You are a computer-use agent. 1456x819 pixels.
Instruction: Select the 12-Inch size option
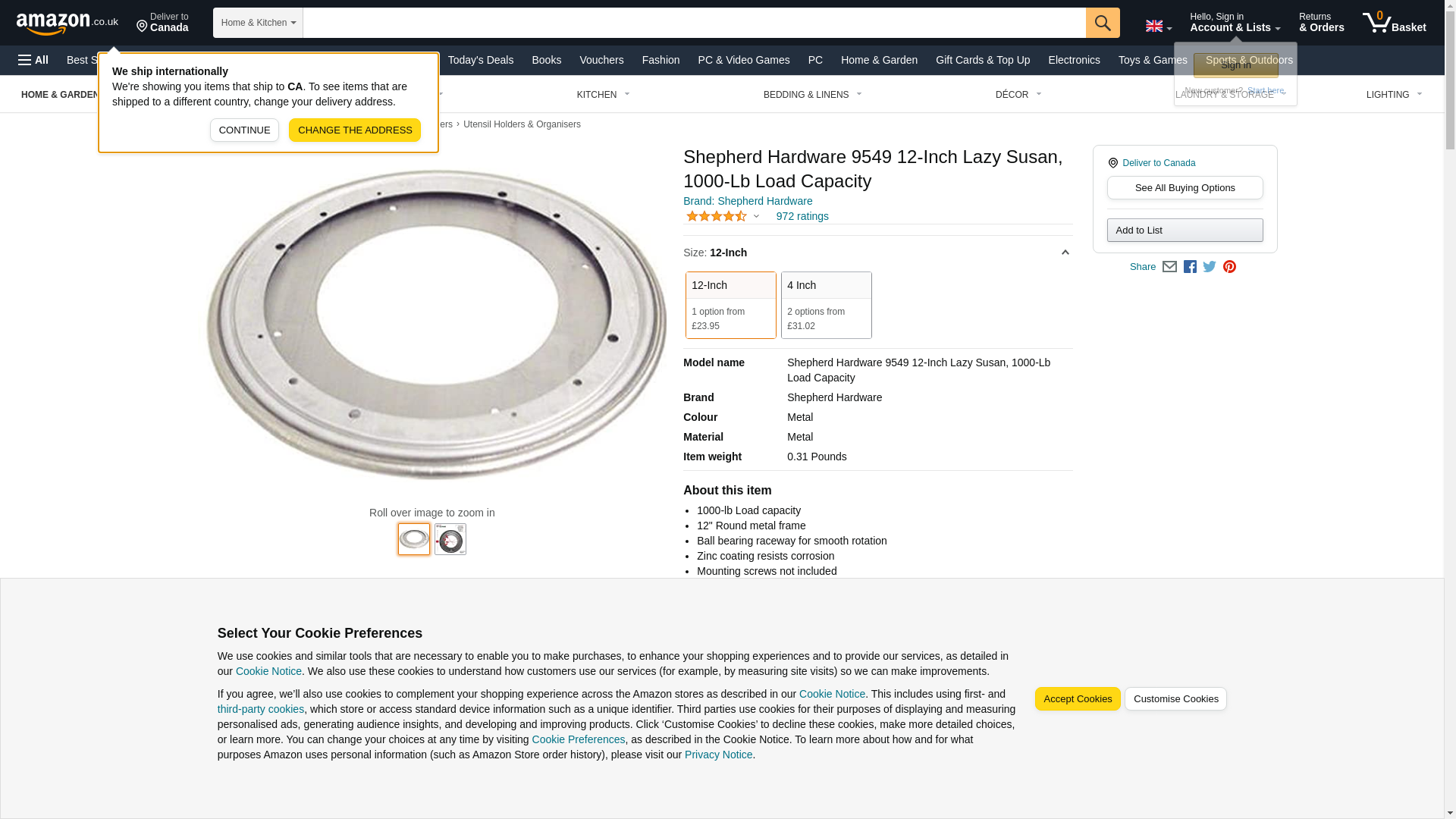tap(731, 305)
